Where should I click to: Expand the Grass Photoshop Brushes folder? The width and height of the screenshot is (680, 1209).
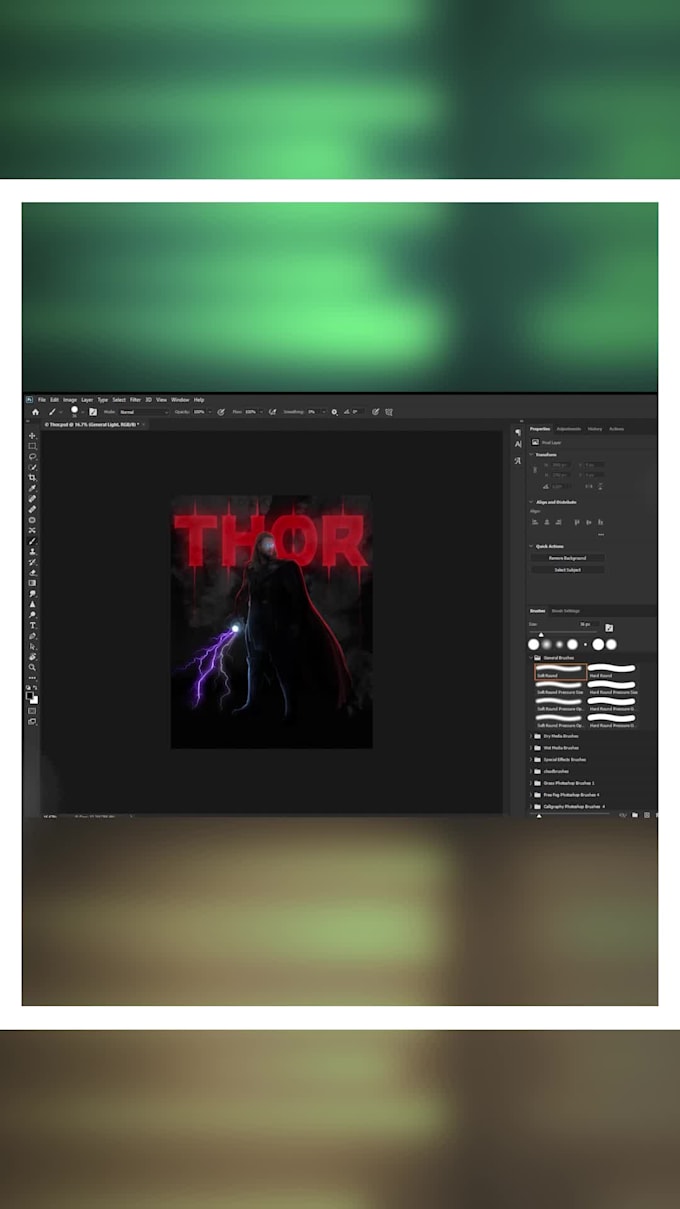pyautogui.click(x=530, y=783)
